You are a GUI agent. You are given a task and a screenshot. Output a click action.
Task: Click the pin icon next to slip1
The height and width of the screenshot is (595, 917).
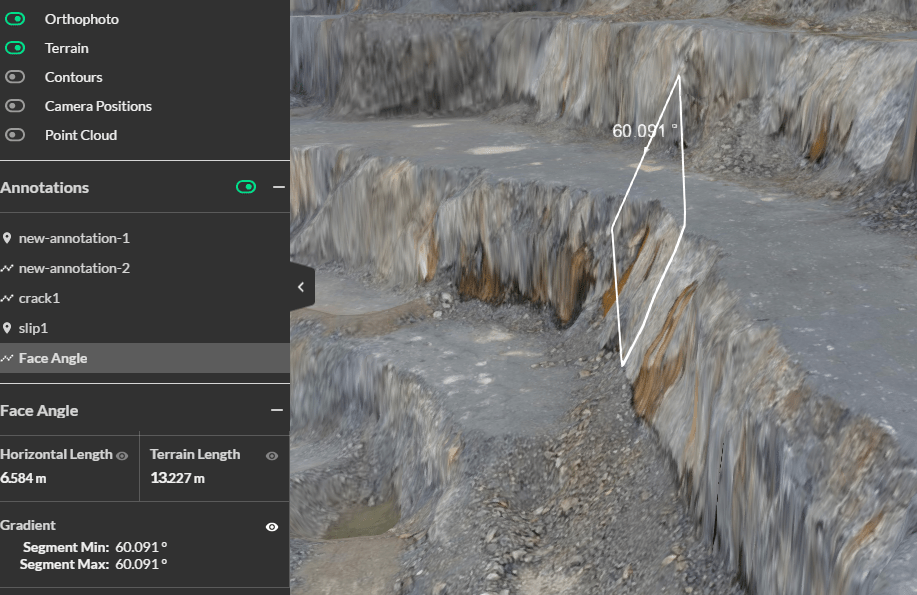10,328
